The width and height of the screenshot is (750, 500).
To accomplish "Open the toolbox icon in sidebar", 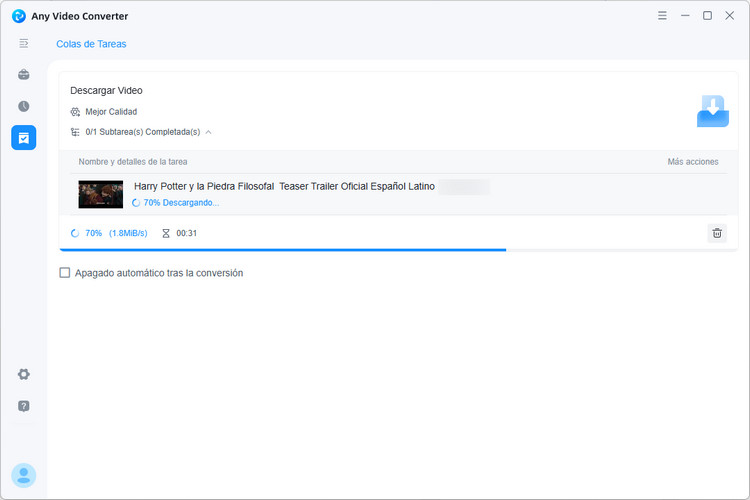I will click(x=23, y=75).
